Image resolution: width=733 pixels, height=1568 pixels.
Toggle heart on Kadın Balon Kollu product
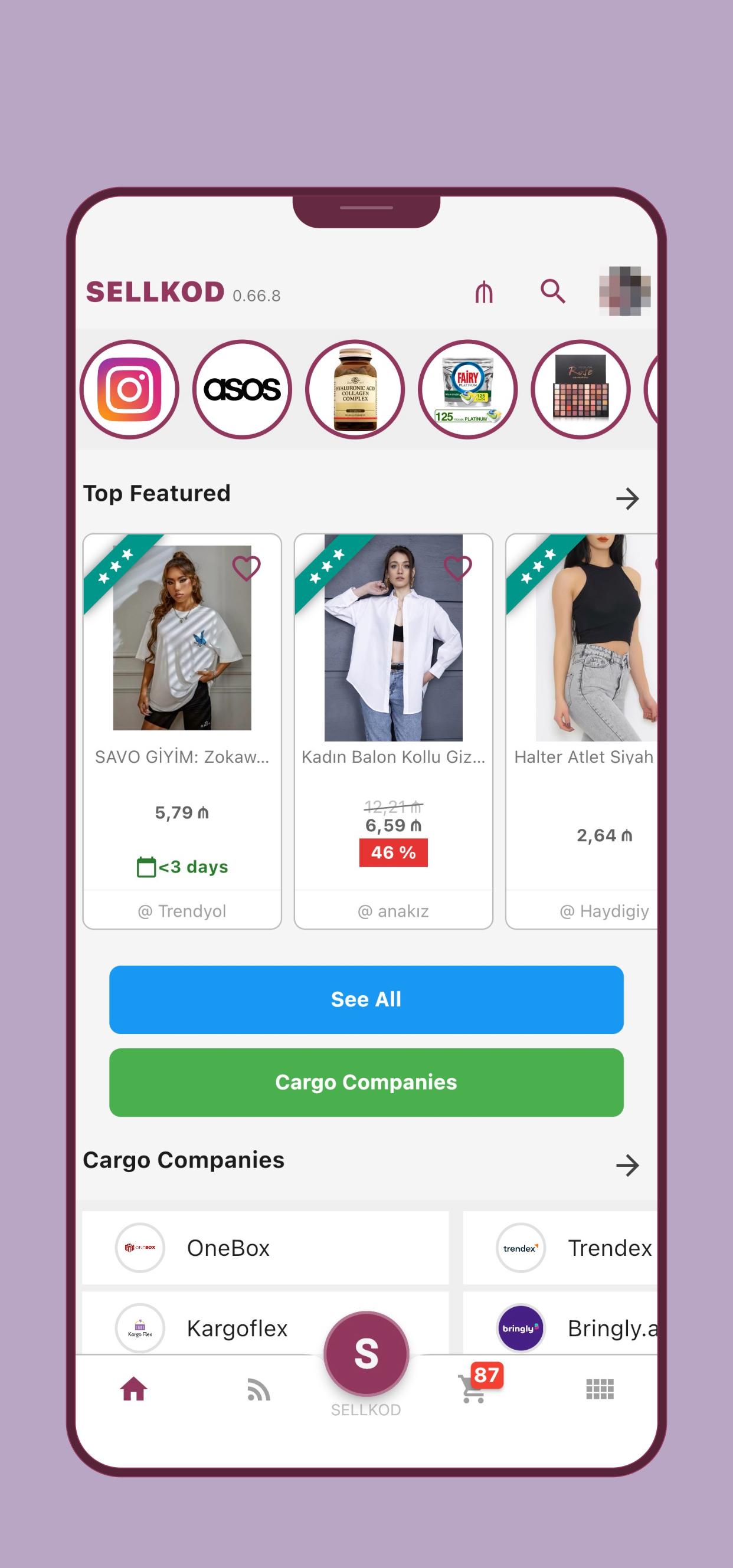click(x=457, y=568)
